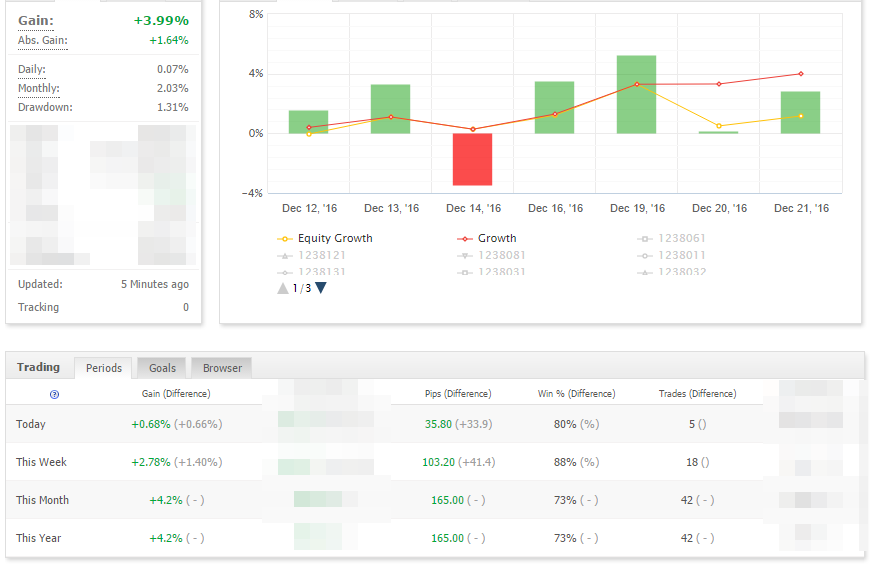Click the Abs. Gain label
Screen dimensions: 871x566
43,41
